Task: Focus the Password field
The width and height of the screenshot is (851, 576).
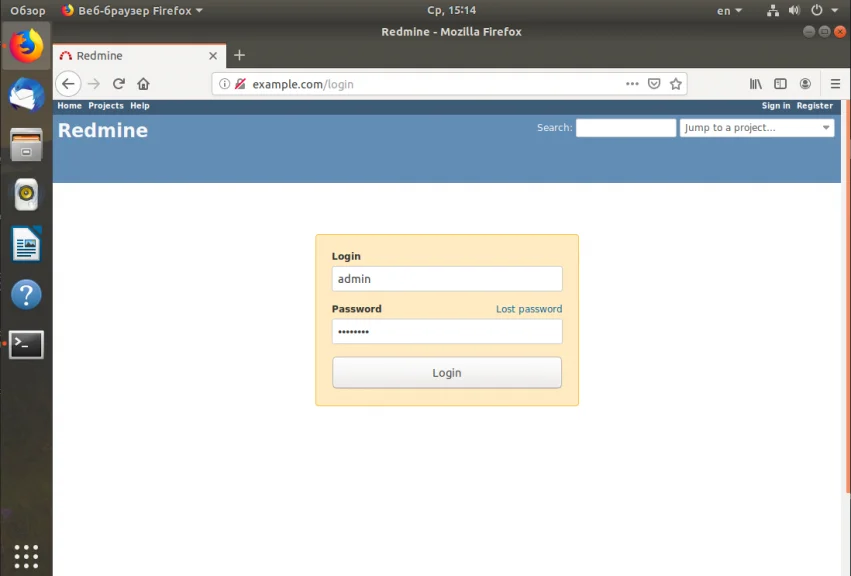Action: coord(447,331)
